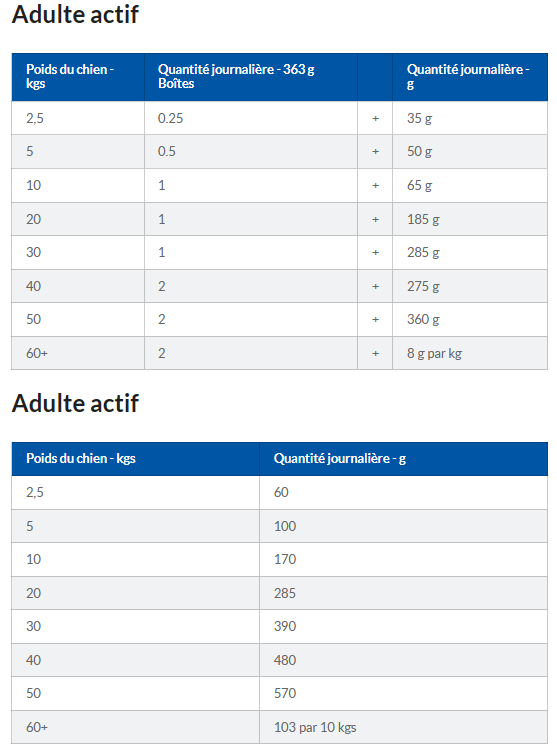This screenshot has width=557, height=755.
Task: Select the '35 g' cell
Action: click(x=470, y=118)
